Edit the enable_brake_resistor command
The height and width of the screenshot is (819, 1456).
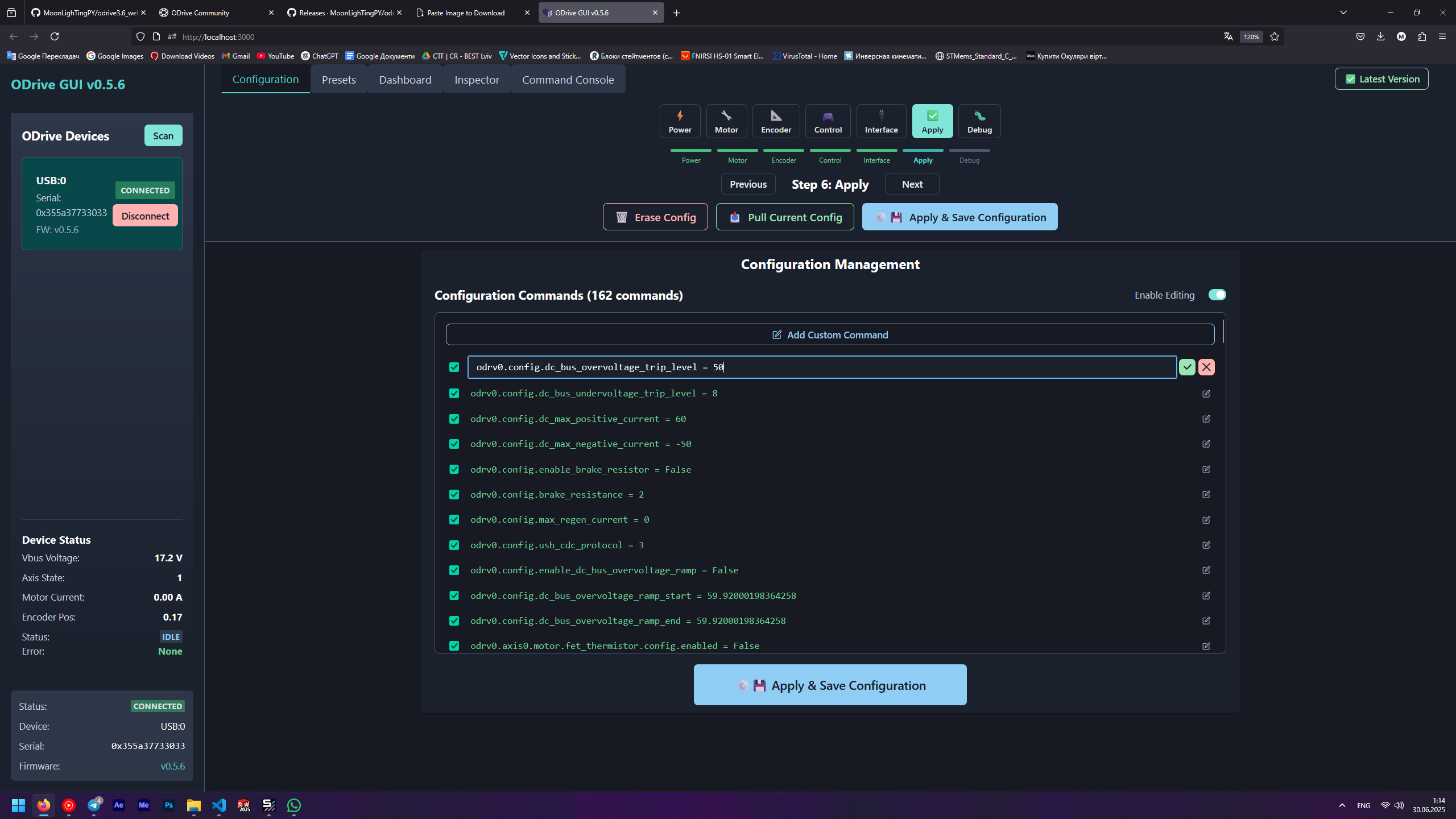tap(1206, 469)
